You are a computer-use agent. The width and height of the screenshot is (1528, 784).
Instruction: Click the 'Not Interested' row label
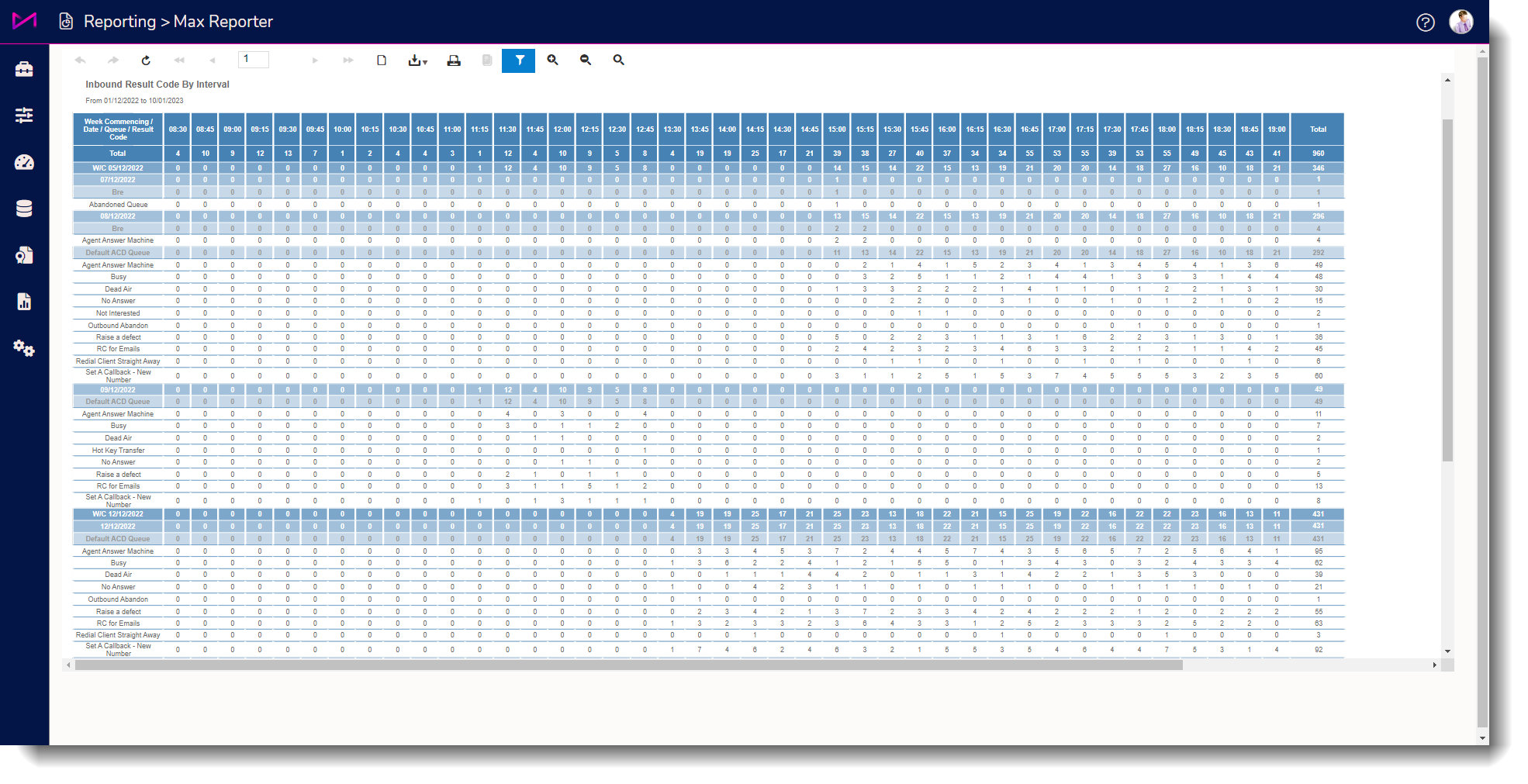click(x=118, y=313)
